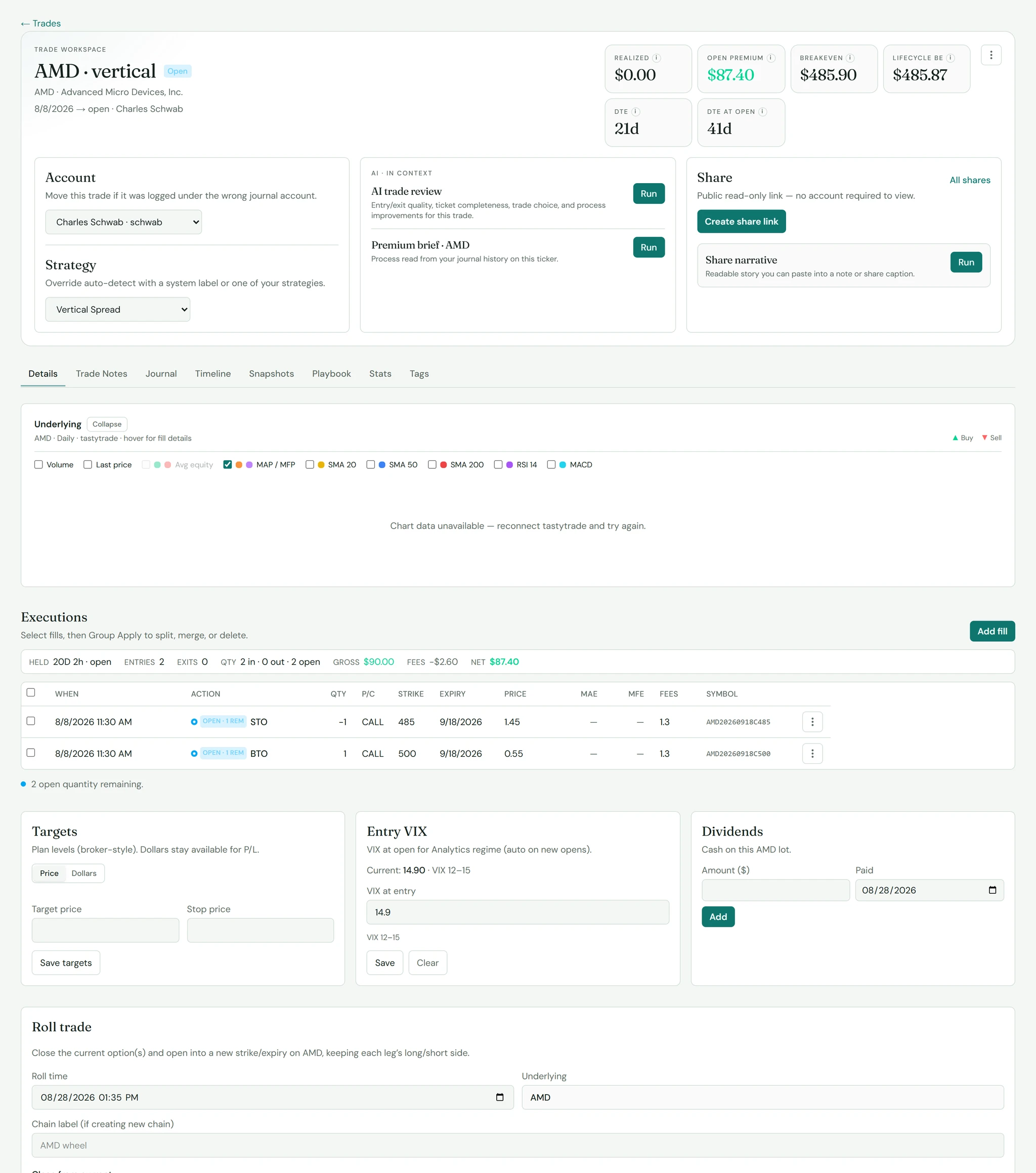
Task: Click Add in the Dividends card
Action: click(x=718, y=917)
